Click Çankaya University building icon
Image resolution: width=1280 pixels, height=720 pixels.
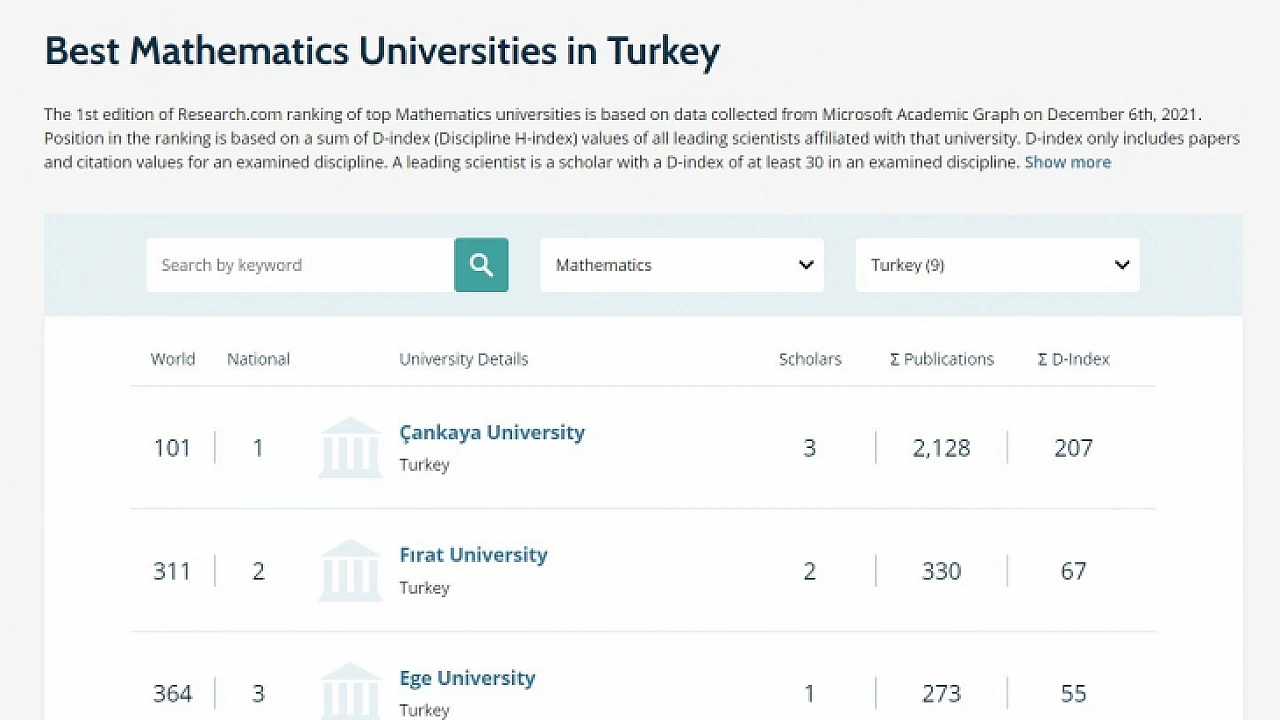350,447
